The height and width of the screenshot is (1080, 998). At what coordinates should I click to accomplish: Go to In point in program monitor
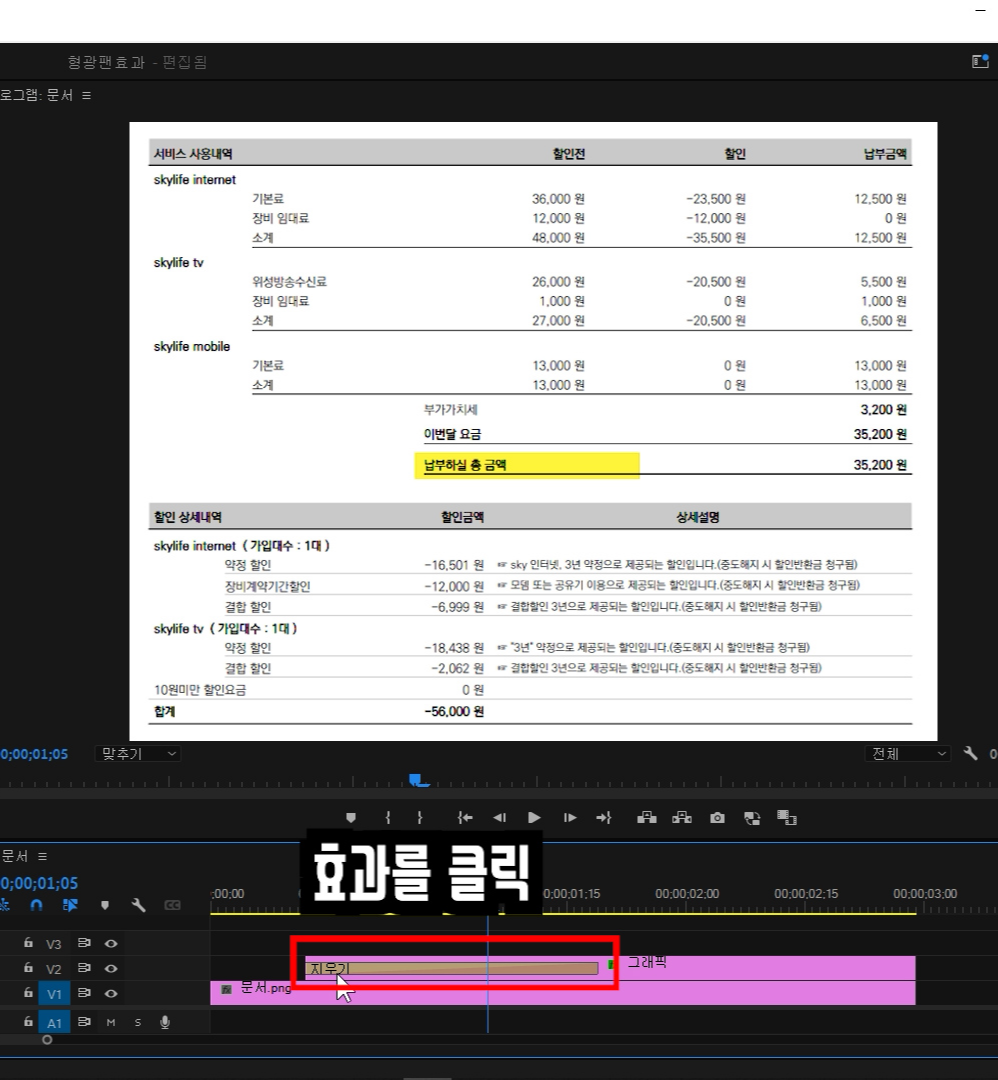465,818
